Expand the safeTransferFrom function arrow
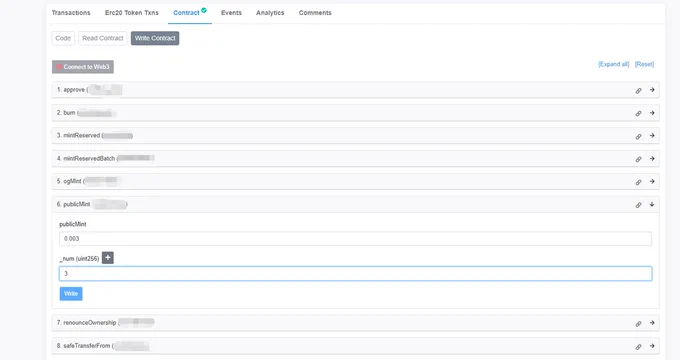Image resolution: width=680 pixels, height=360 pixels. coord(652,346)
